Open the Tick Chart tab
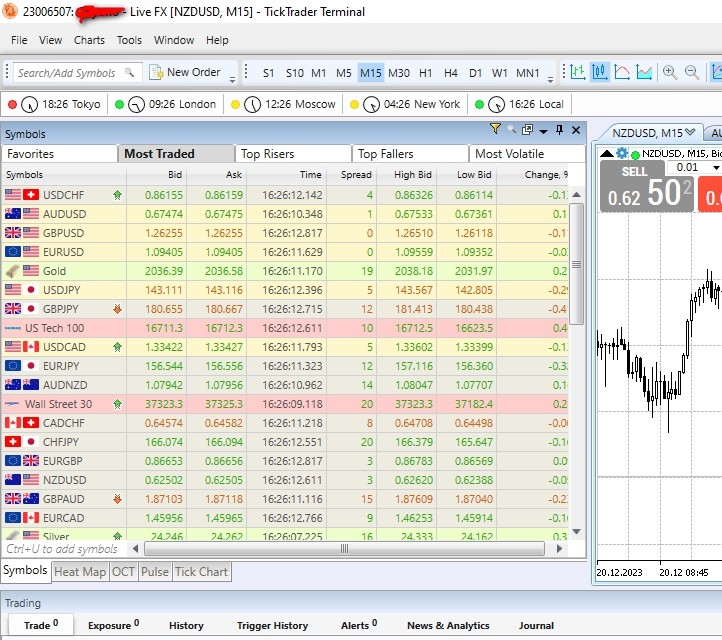 coord(201,572)
